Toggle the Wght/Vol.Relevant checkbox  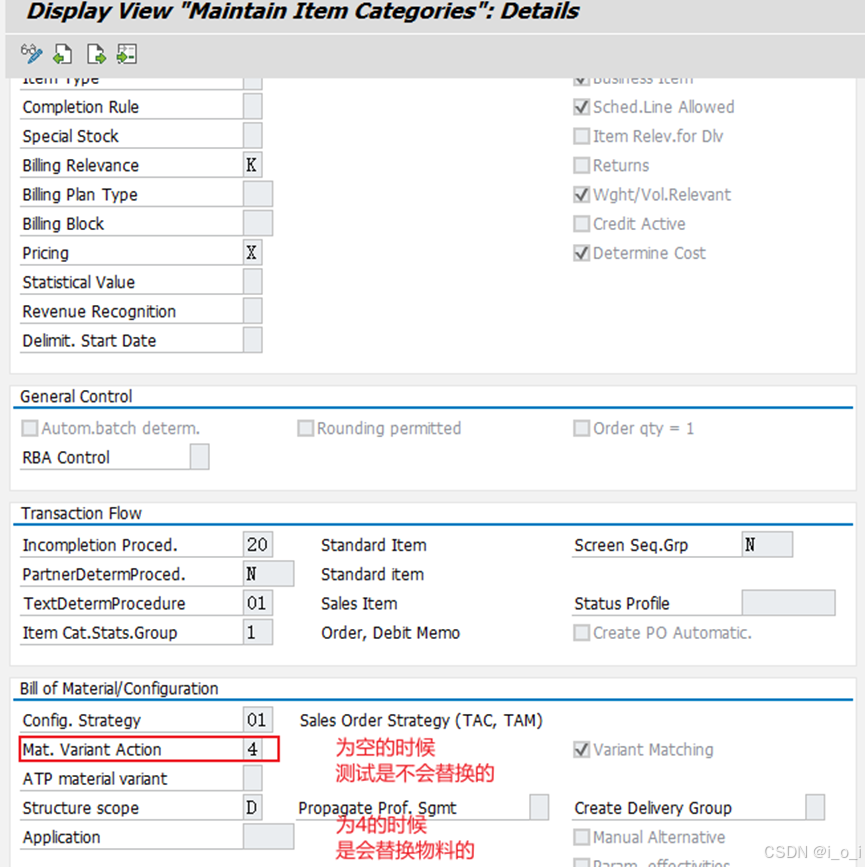[x=581, y=195]
